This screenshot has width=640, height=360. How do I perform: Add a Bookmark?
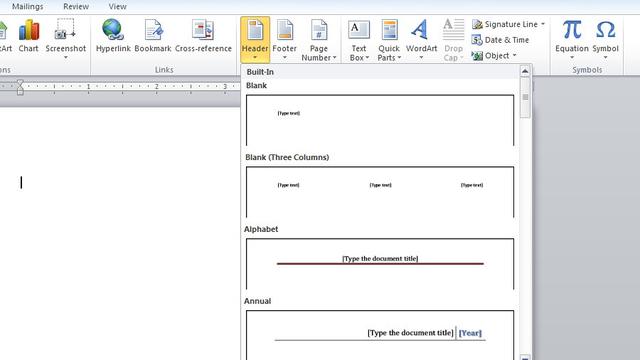(153, 36)
